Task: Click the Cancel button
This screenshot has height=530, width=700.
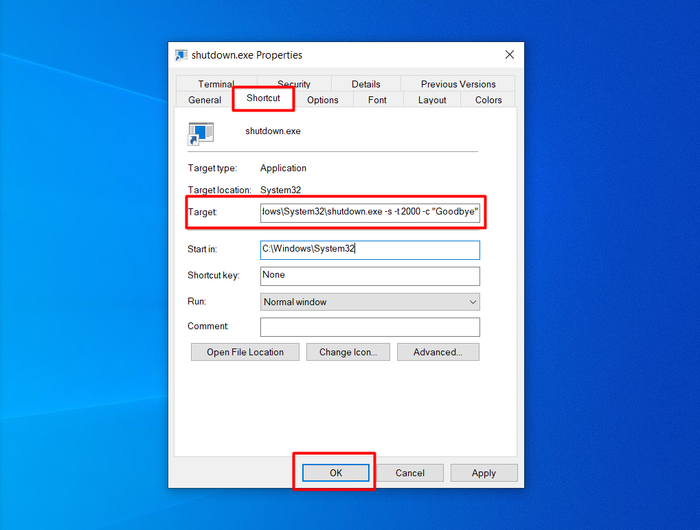Action: tap(410, 473)
